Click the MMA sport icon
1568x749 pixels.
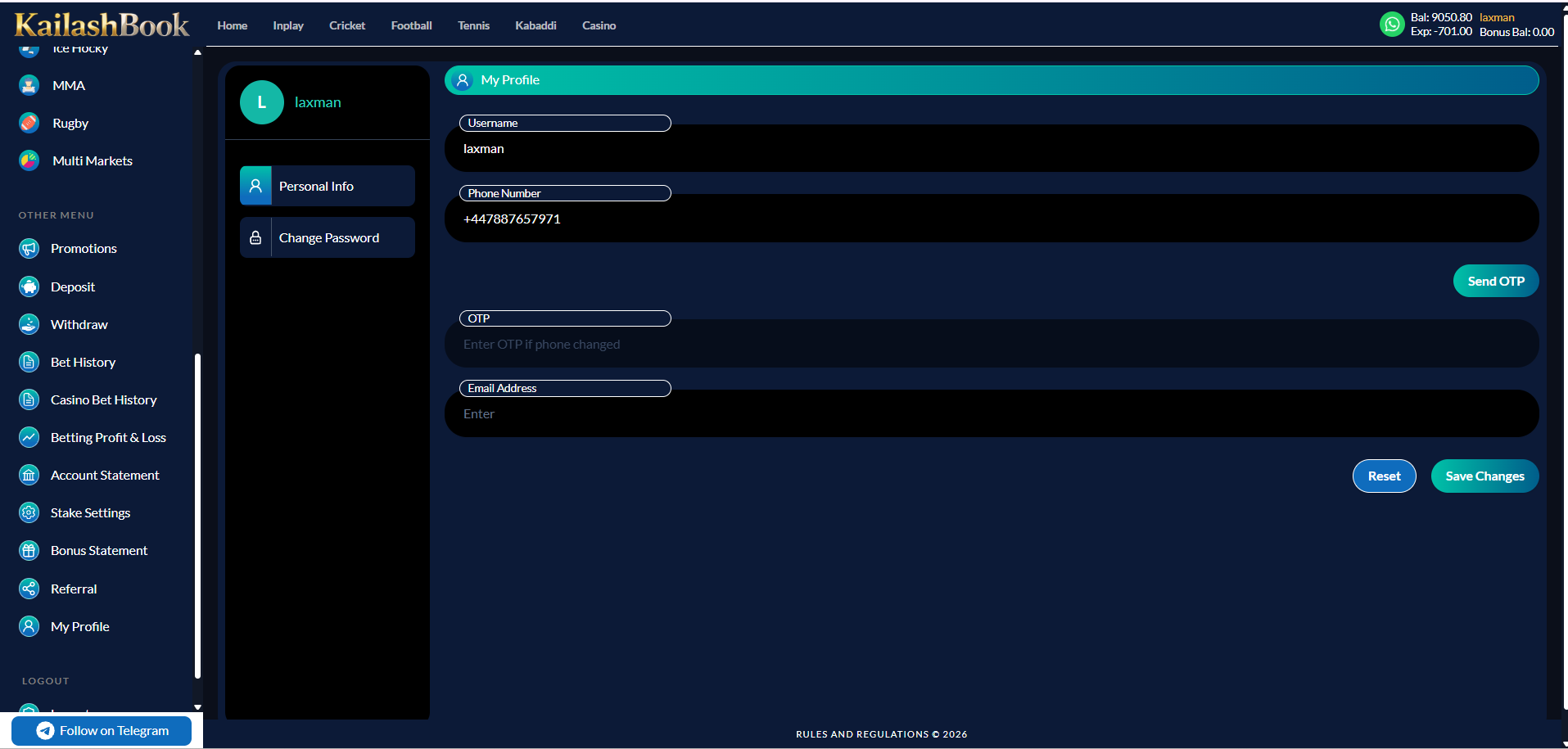(29, 85)
